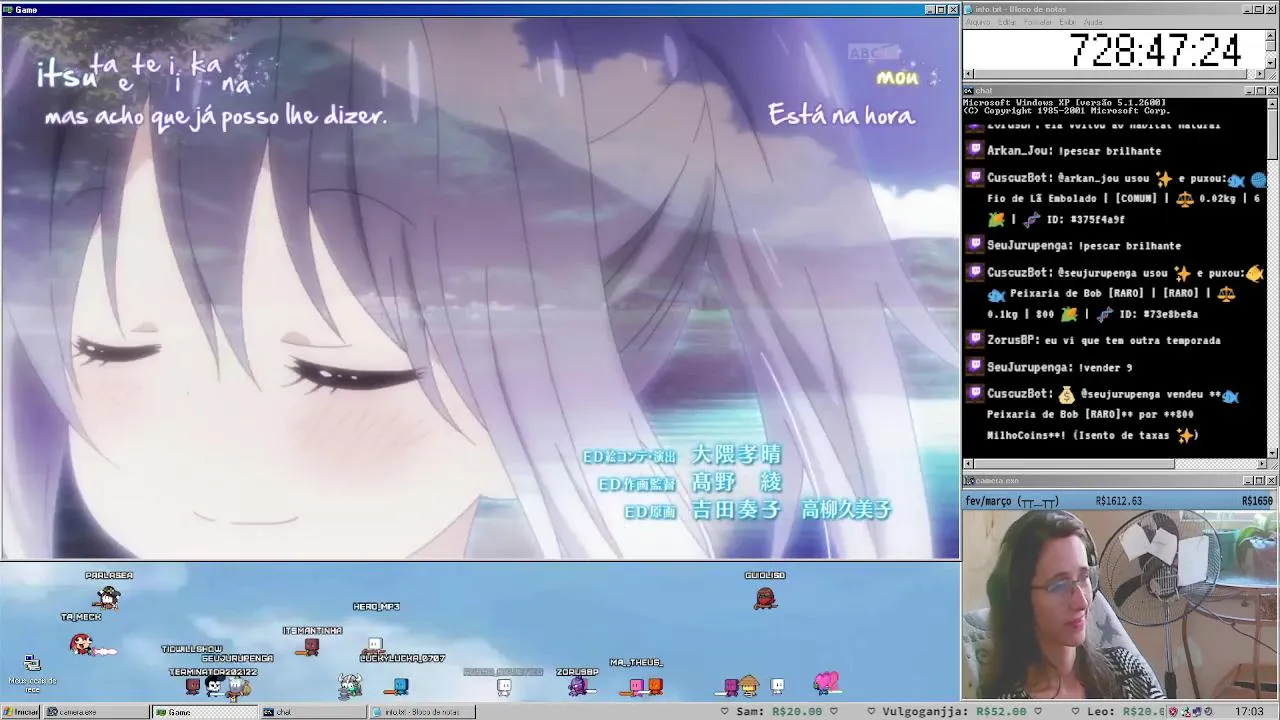Screen dimensions: 1280x720
Task: Click the pink heart avatar character
Action: (x=826, y=682)
